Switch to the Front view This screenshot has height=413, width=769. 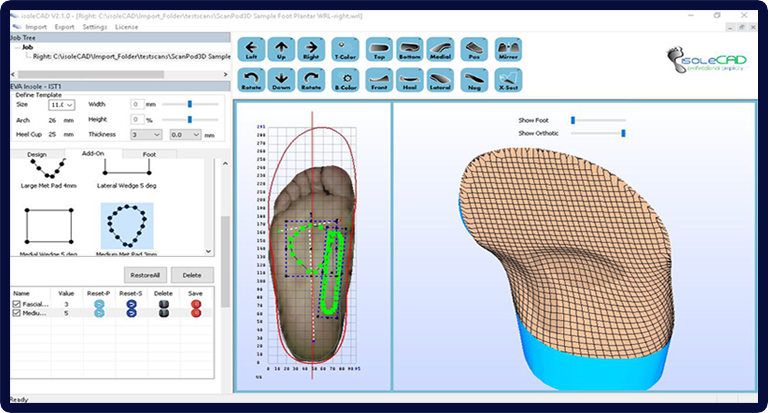(379, 80)
